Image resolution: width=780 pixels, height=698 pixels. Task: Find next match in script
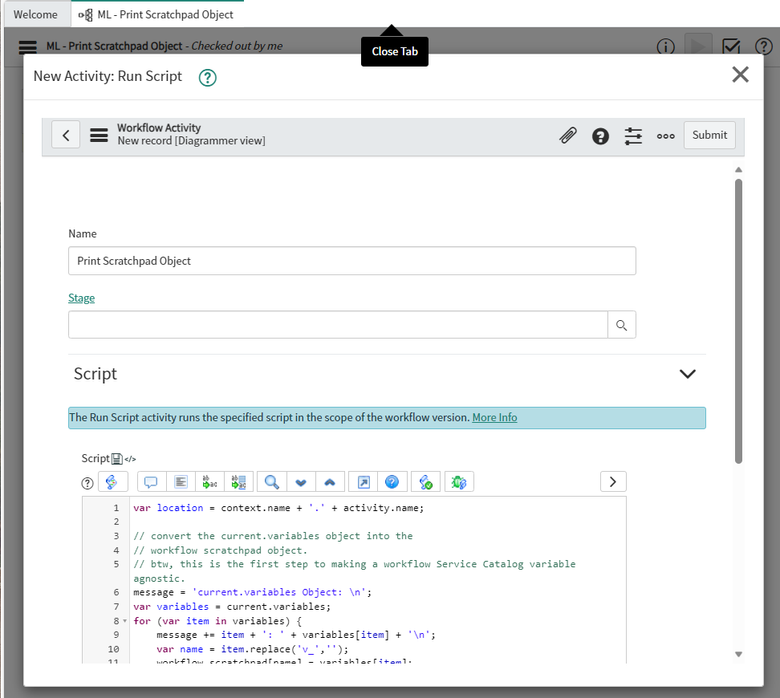click(300, 482)
